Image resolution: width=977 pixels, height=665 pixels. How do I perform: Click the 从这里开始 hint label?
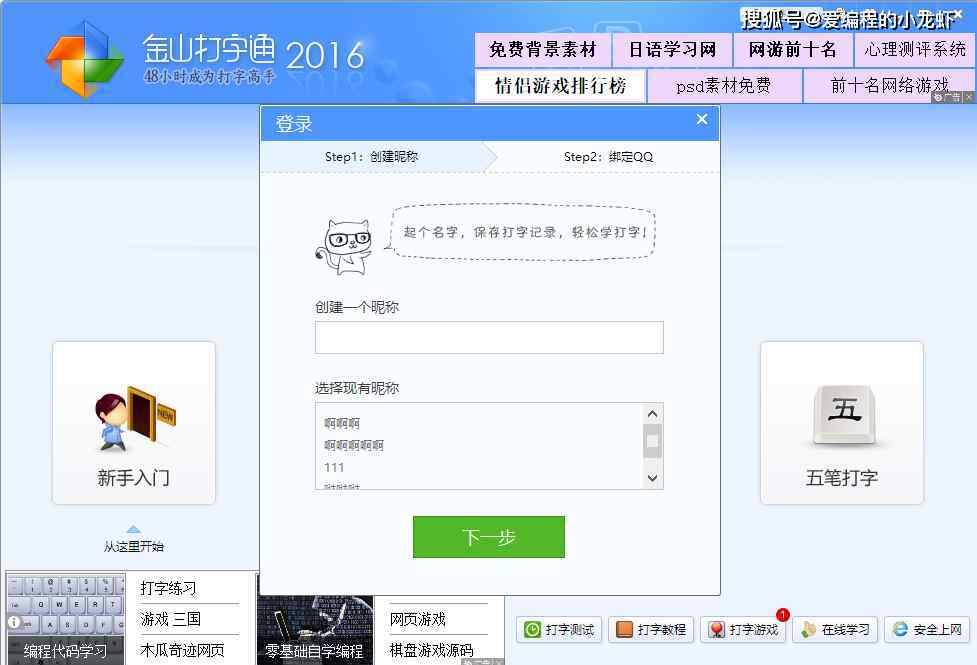(133, 547)
